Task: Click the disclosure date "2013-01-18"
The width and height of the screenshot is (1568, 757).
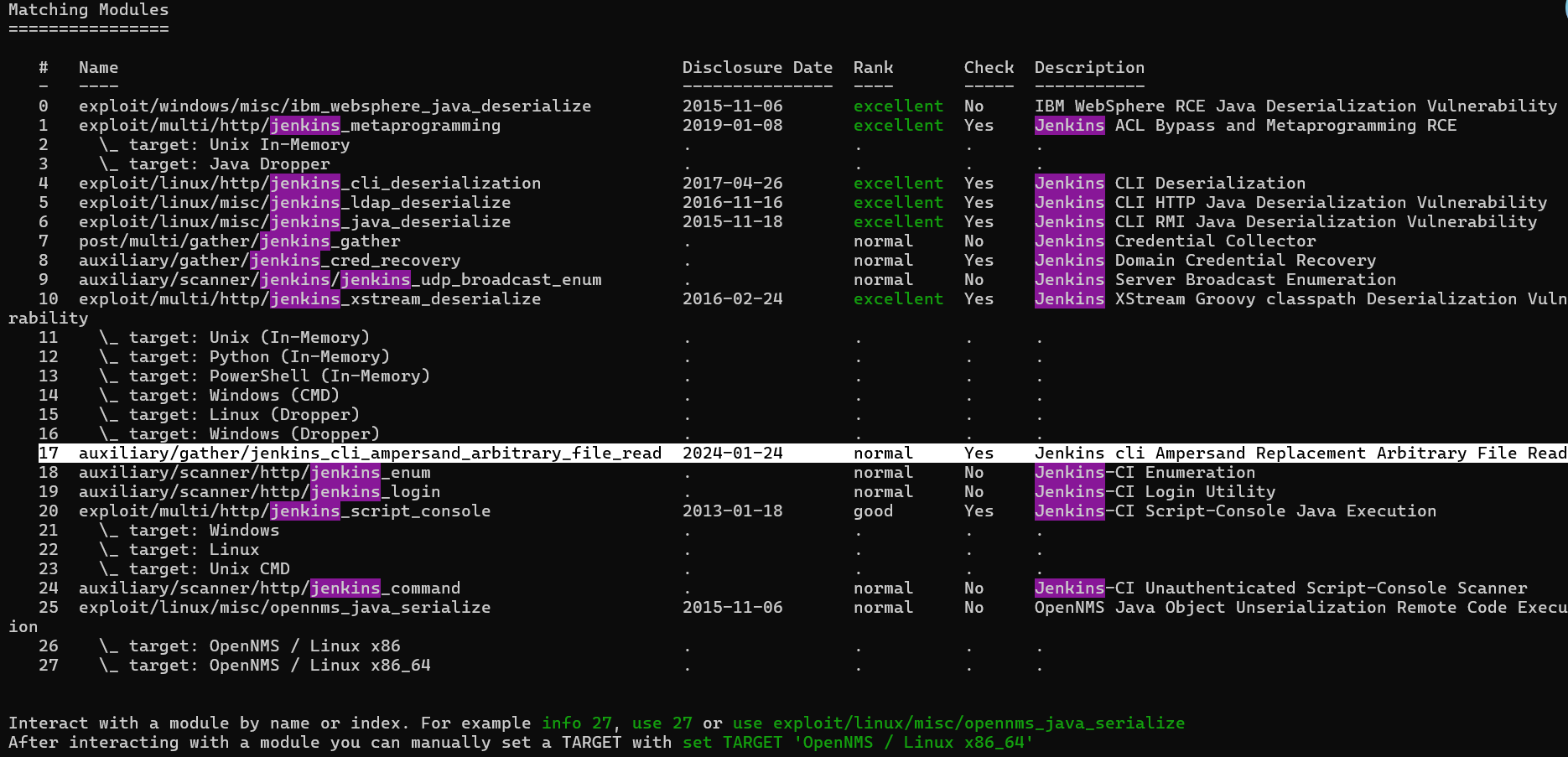Action: [733, 511]
